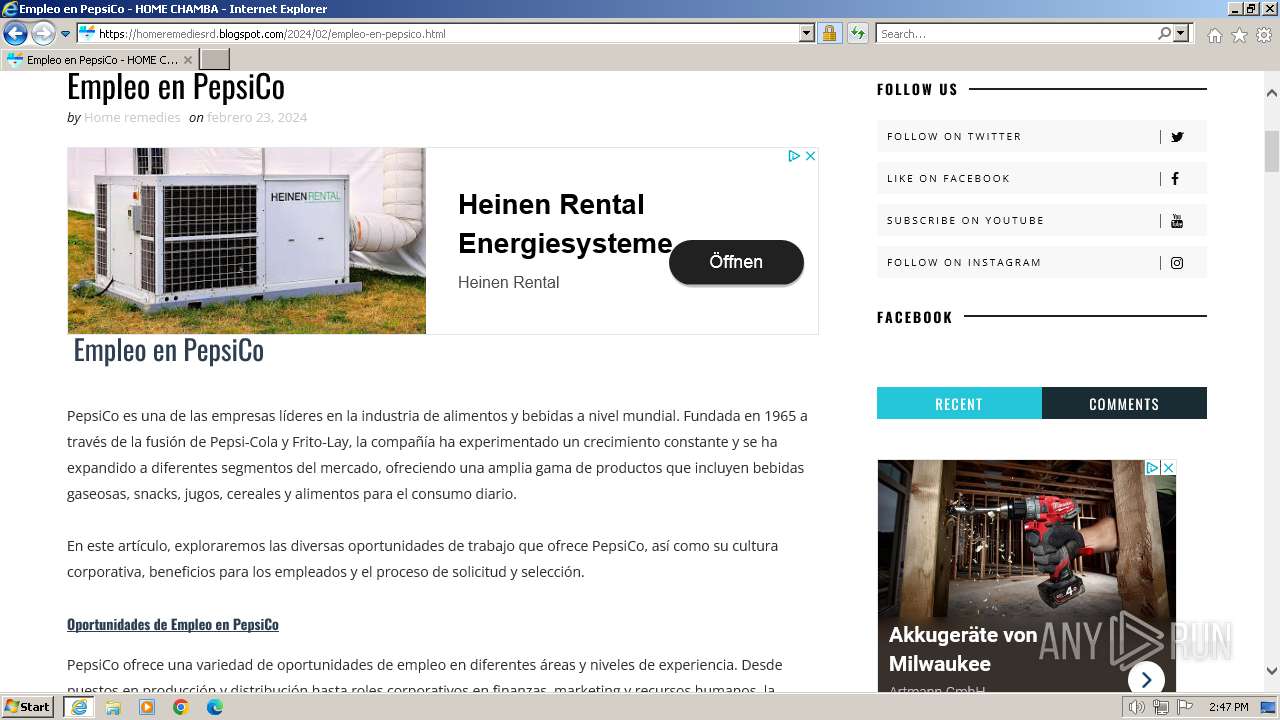Switch to the Recent tab
Image resolution: width=1280 pixels, height=720 pixels.
tap(959, 403)
